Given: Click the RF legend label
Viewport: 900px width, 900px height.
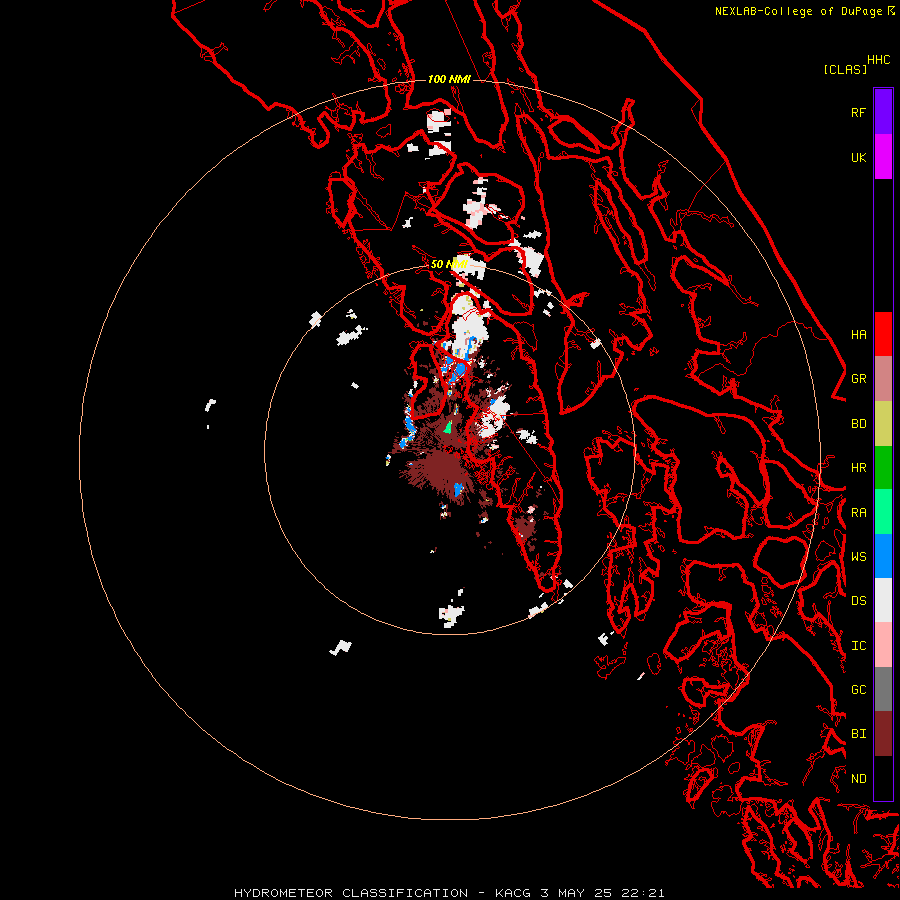Looking at the screenshot, I should point(858,112).
